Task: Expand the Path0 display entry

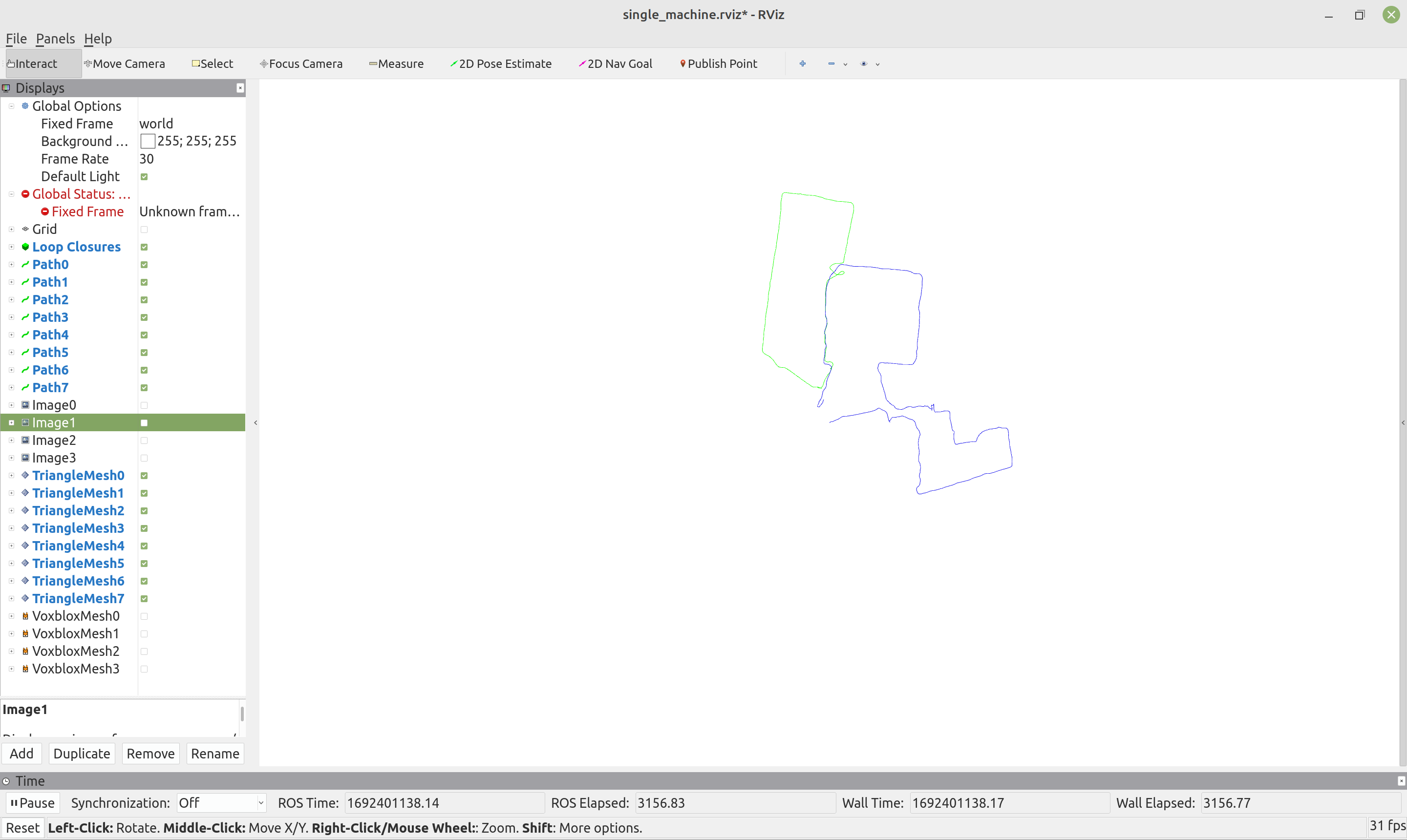Action: point(11,264)
